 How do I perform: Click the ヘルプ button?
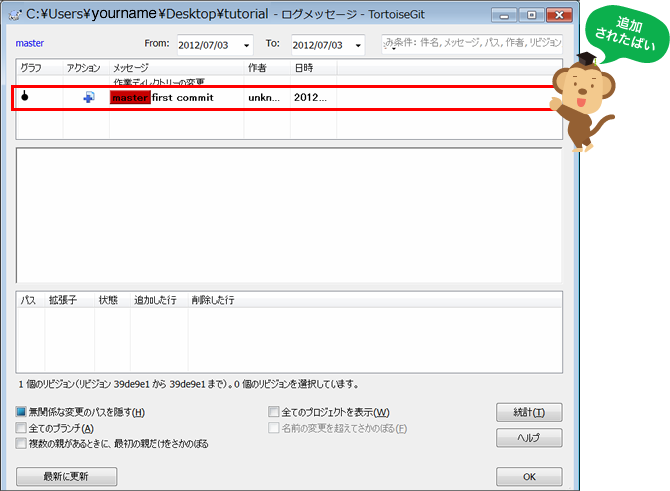click(529, 438)
